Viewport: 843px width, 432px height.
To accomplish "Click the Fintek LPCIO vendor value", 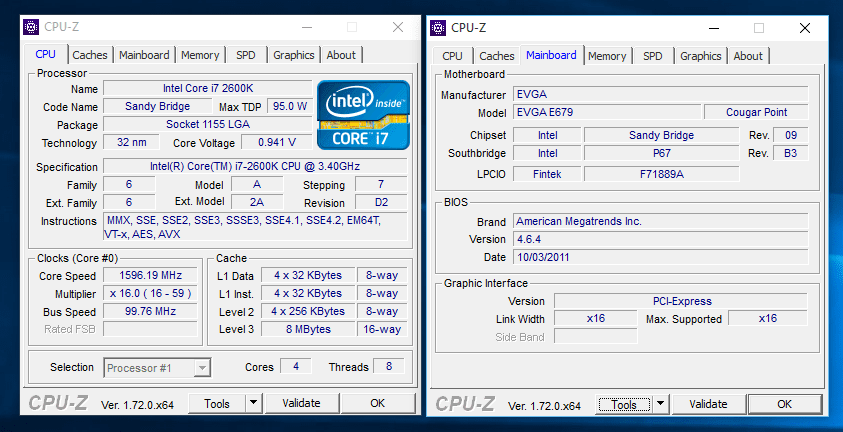I will click(547, 174).
